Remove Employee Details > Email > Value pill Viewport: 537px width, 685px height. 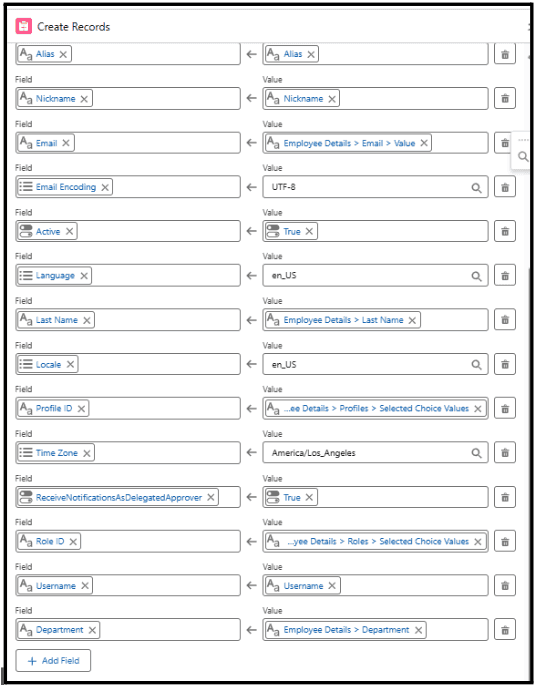[x=423, y=143]
